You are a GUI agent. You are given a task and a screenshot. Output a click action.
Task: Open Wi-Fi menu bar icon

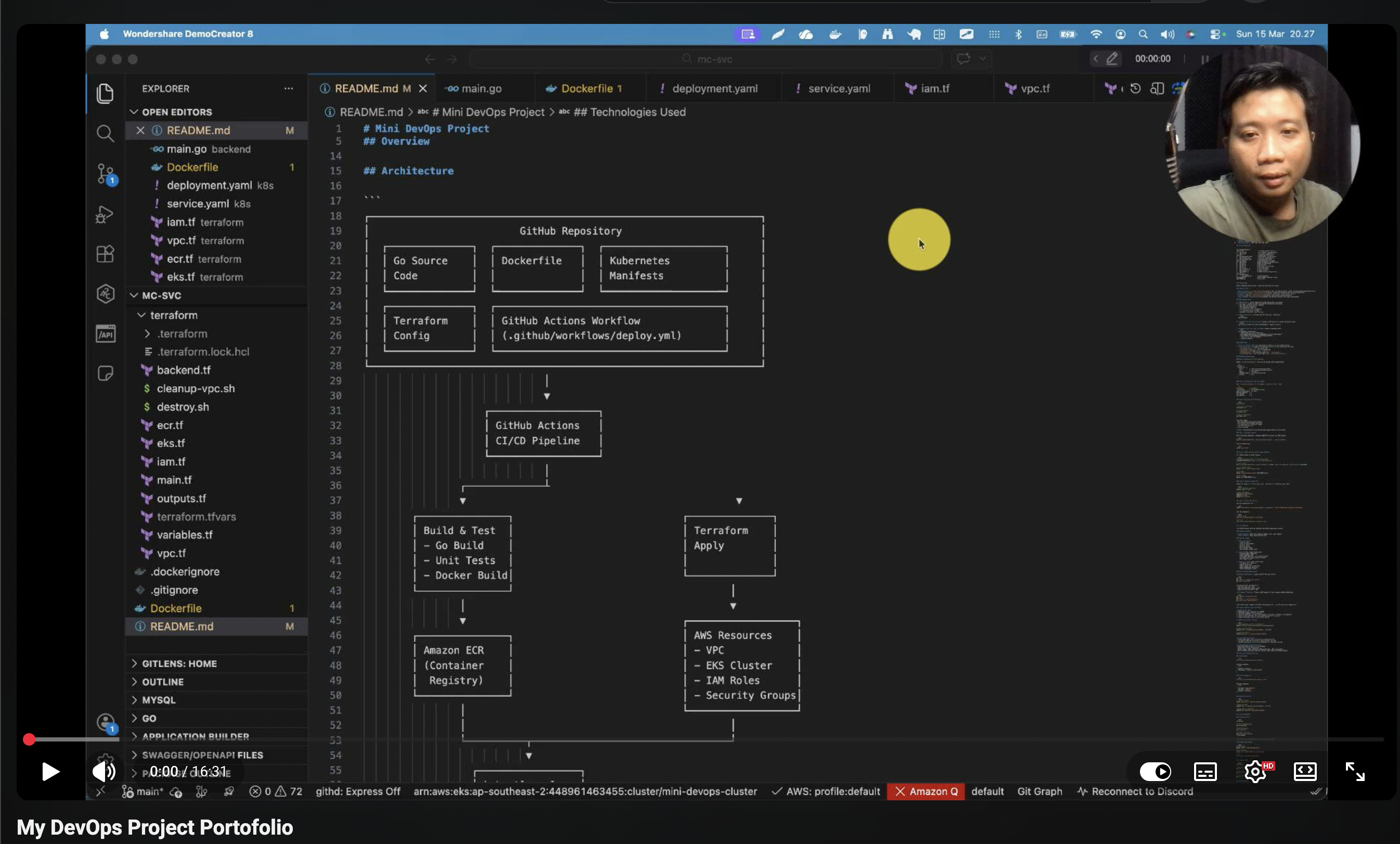coord(1096,34)
